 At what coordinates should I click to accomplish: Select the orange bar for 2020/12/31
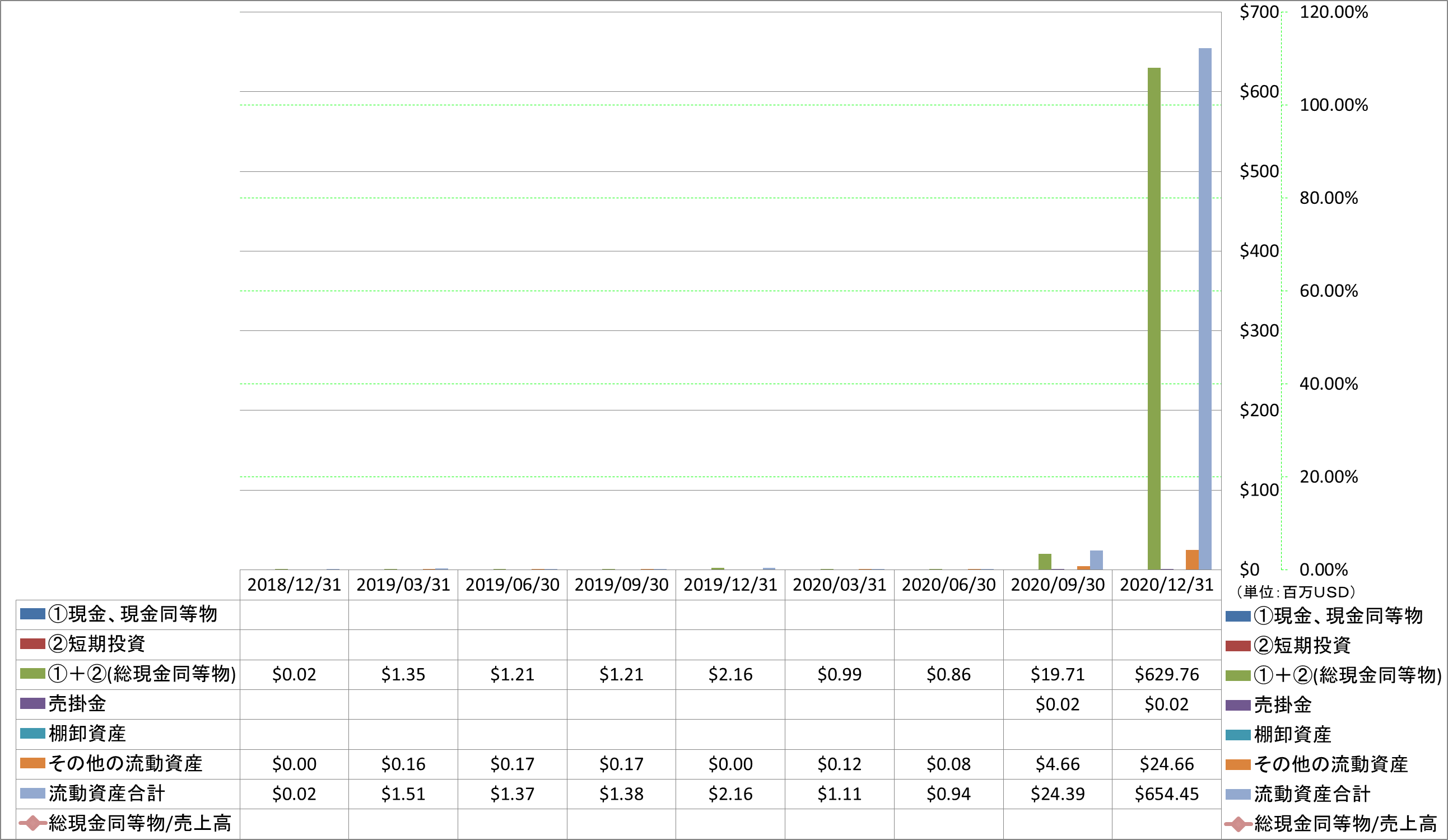pyautogui.click(x=1193, y=559)
